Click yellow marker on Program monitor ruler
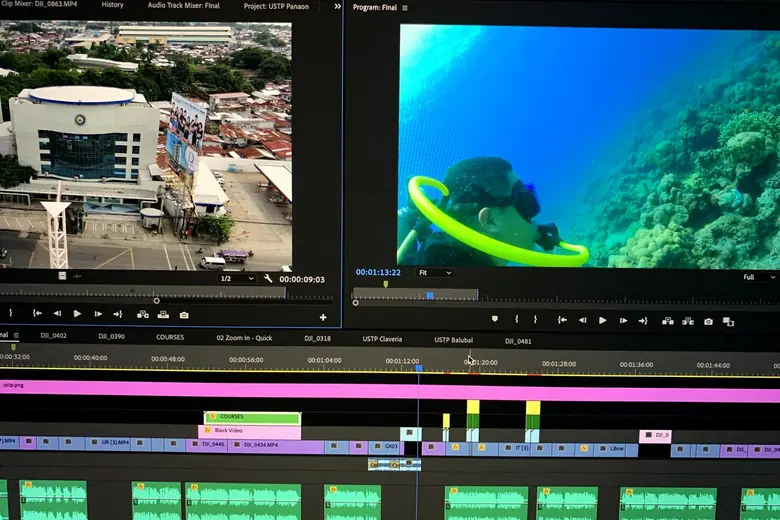Image resolution: width=780 pixels, height=520 pixels. tap(386, 284)
